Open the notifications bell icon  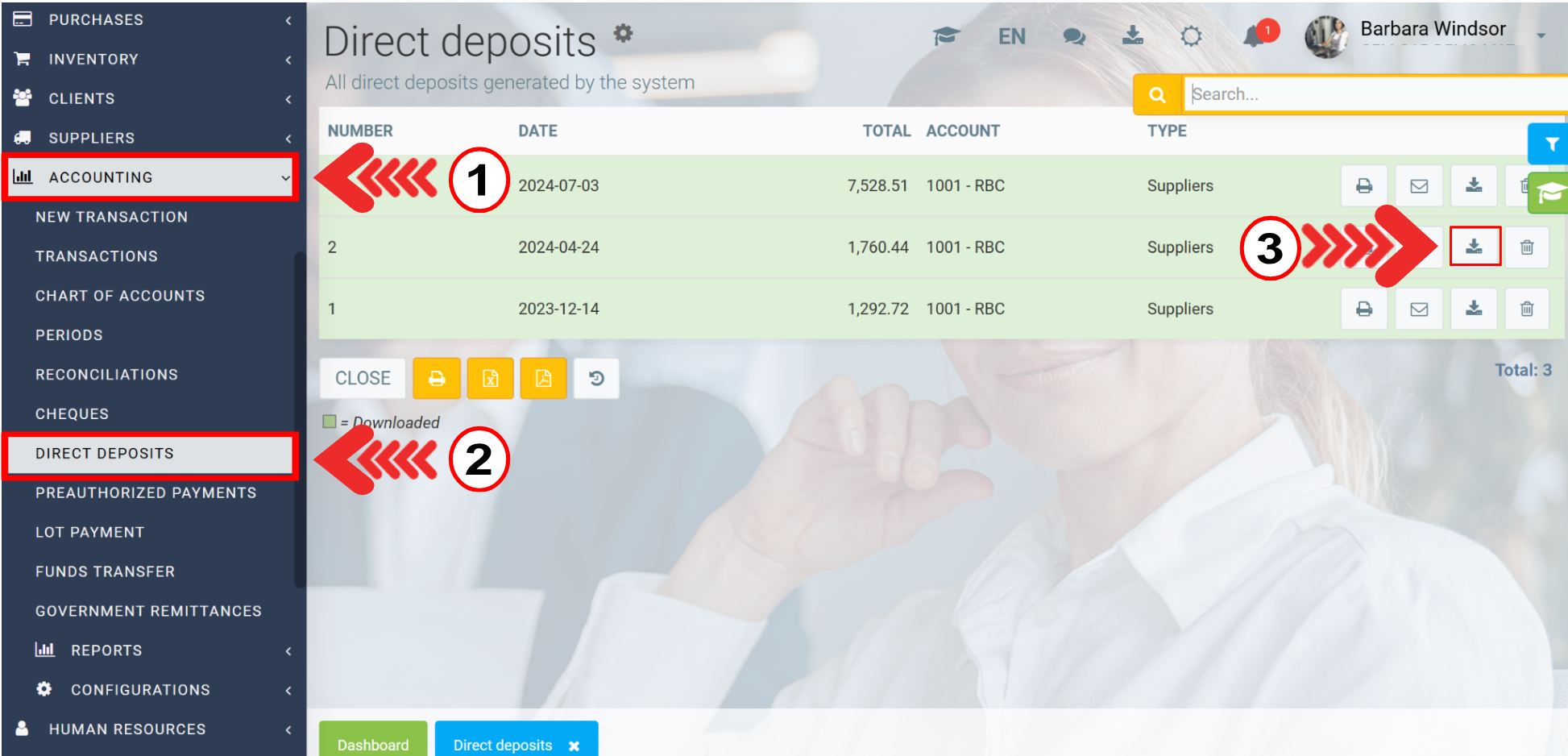pos(1253,36)
